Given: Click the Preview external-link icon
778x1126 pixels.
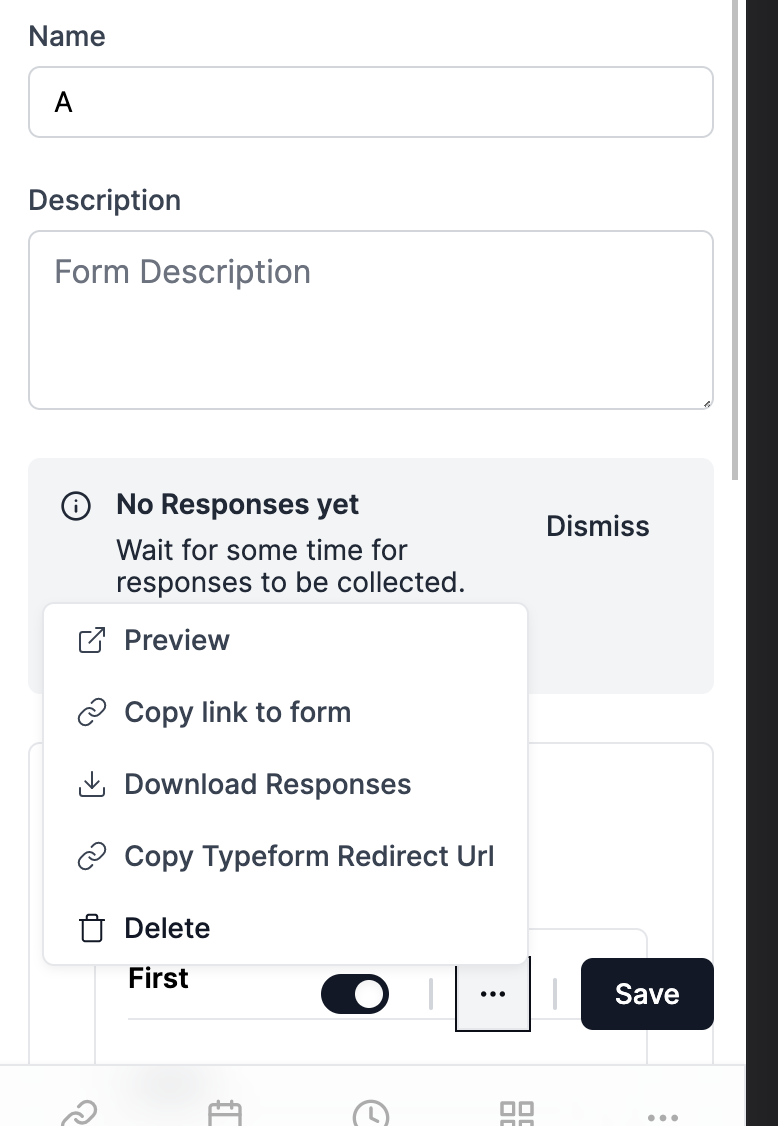Looking at the screenshot, I should [91, 641].
